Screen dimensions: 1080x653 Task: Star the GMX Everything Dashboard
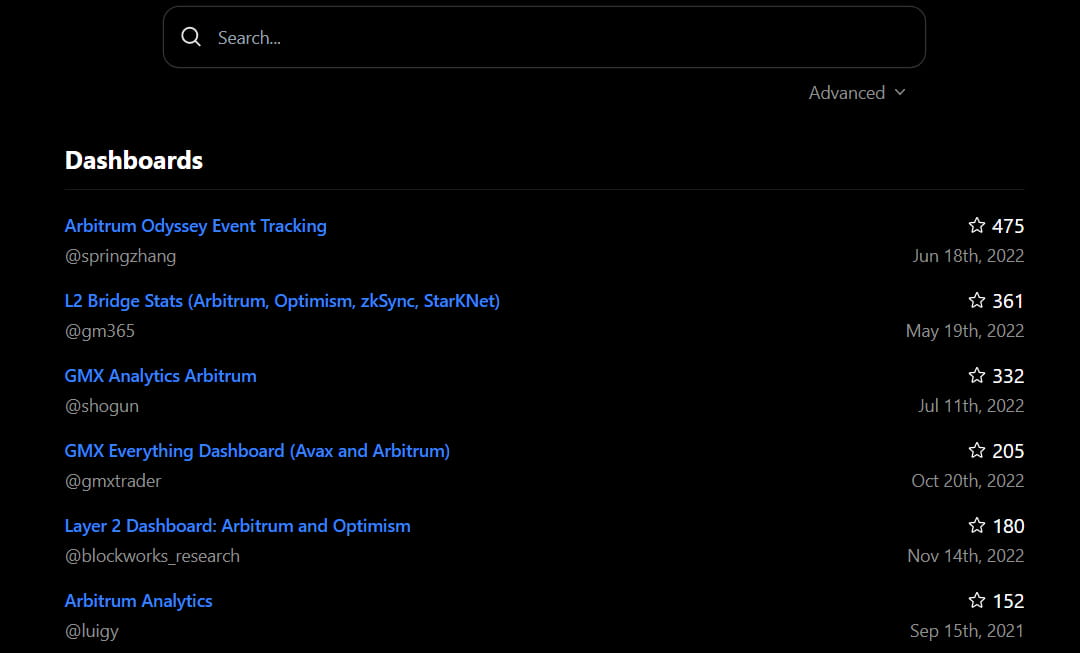pos(977,451)
